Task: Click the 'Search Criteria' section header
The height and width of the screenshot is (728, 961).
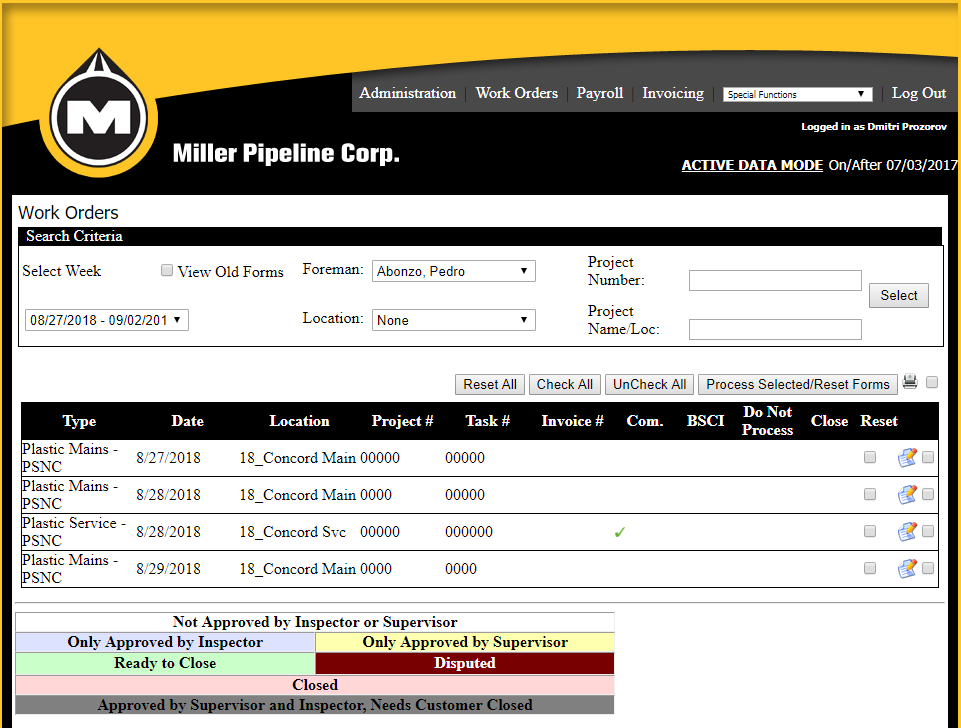Action: [x=480, y=236]
